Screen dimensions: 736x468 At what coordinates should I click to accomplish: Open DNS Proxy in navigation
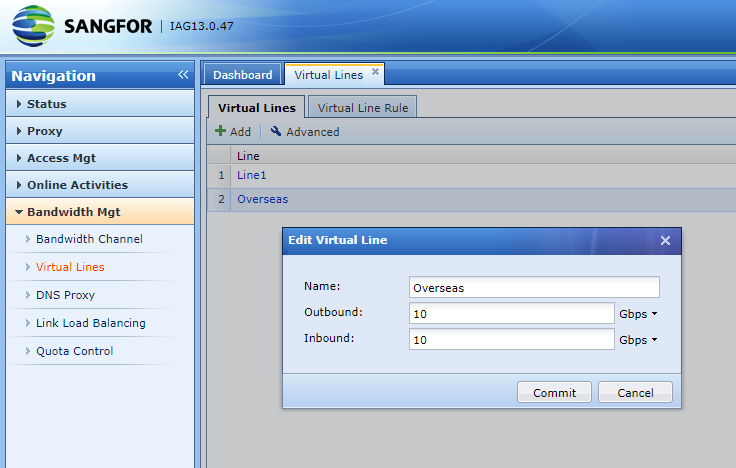click(x=65, y=295)
